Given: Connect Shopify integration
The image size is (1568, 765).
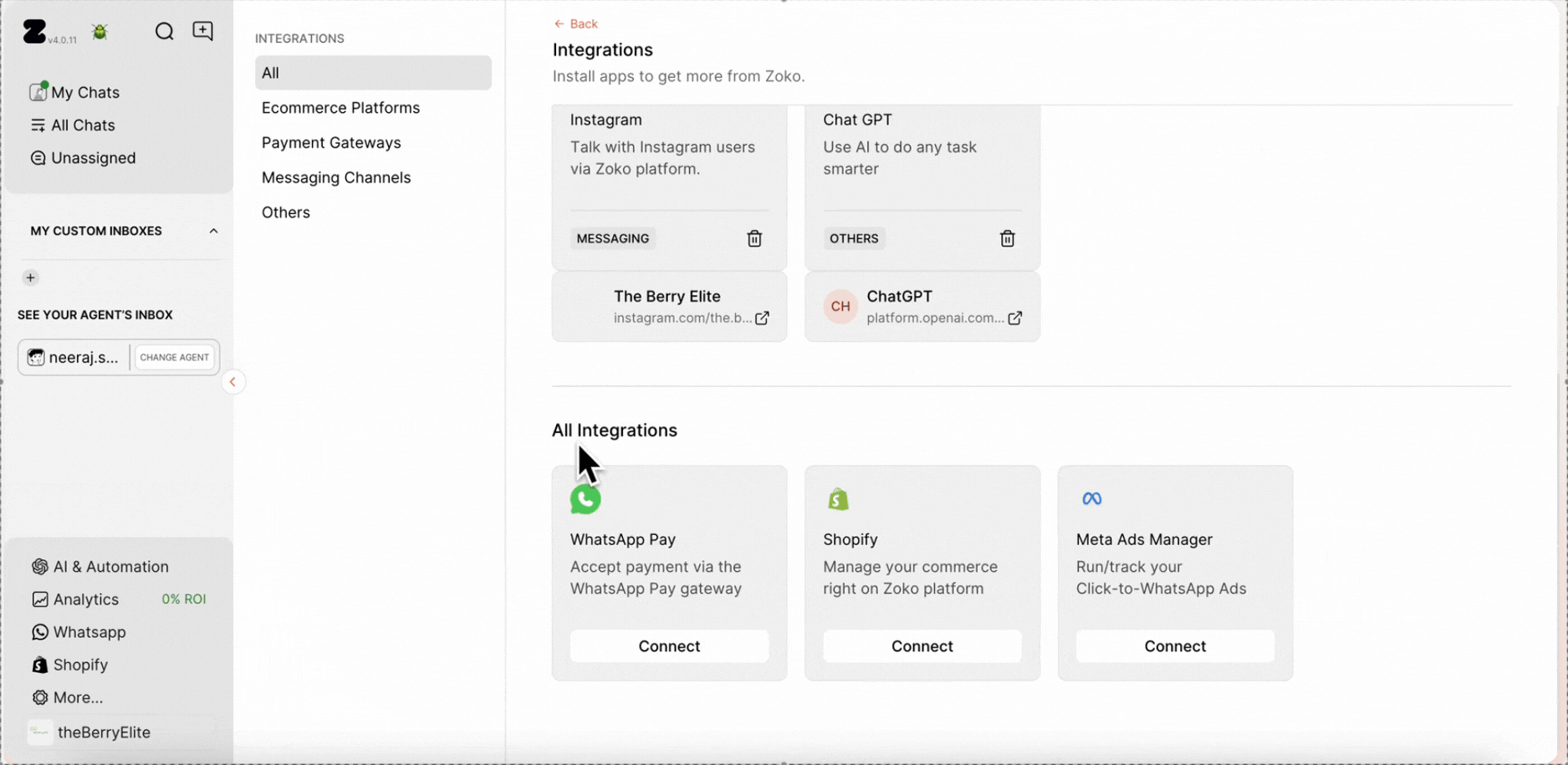Looking at the screenshot, I should point(922,646).
